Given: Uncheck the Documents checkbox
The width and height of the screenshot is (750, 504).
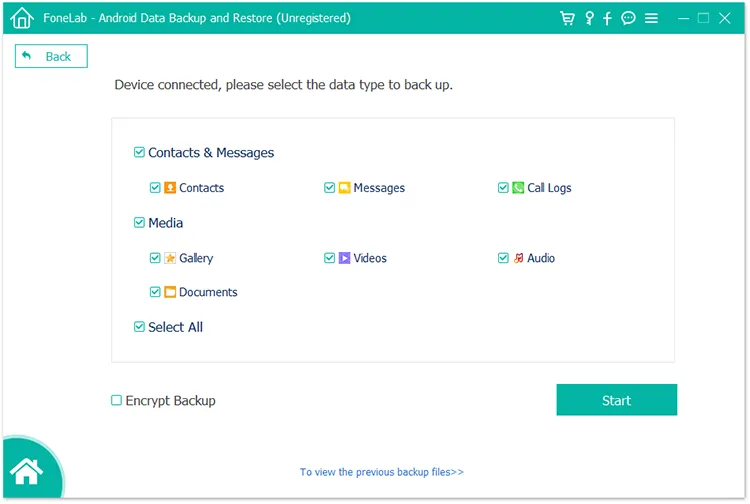Looking at the screenshot, I should click(155, 292).
